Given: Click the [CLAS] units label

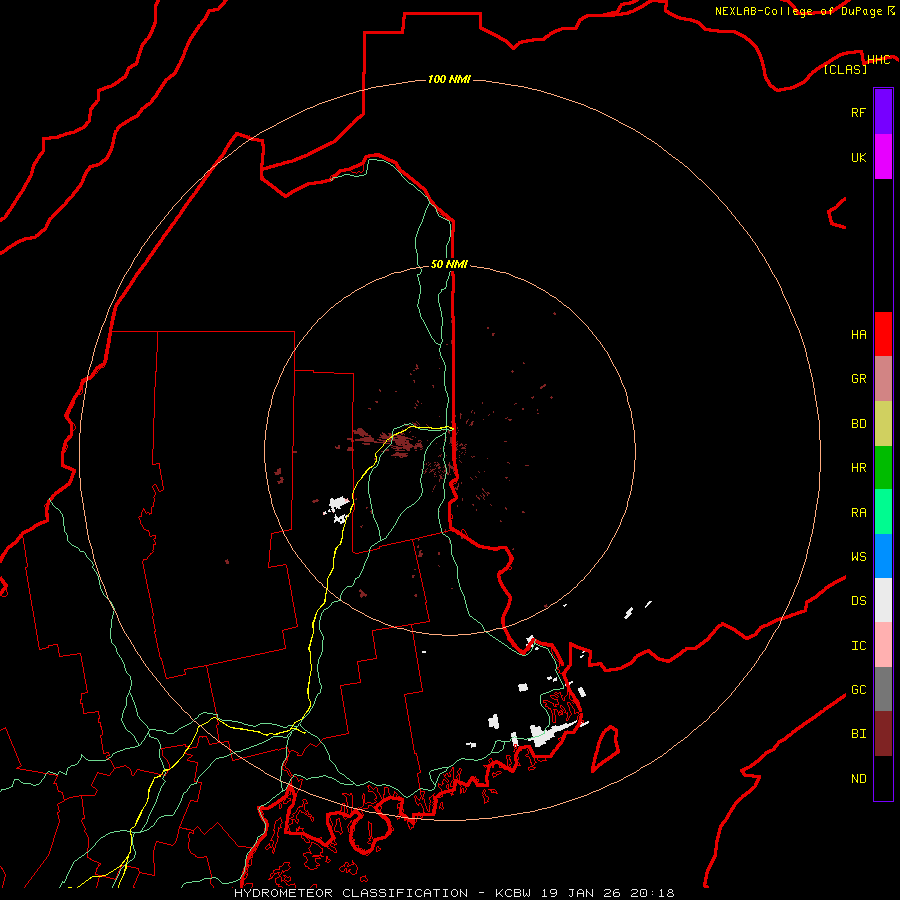Looking at the screenshot, I should (845, 70).
